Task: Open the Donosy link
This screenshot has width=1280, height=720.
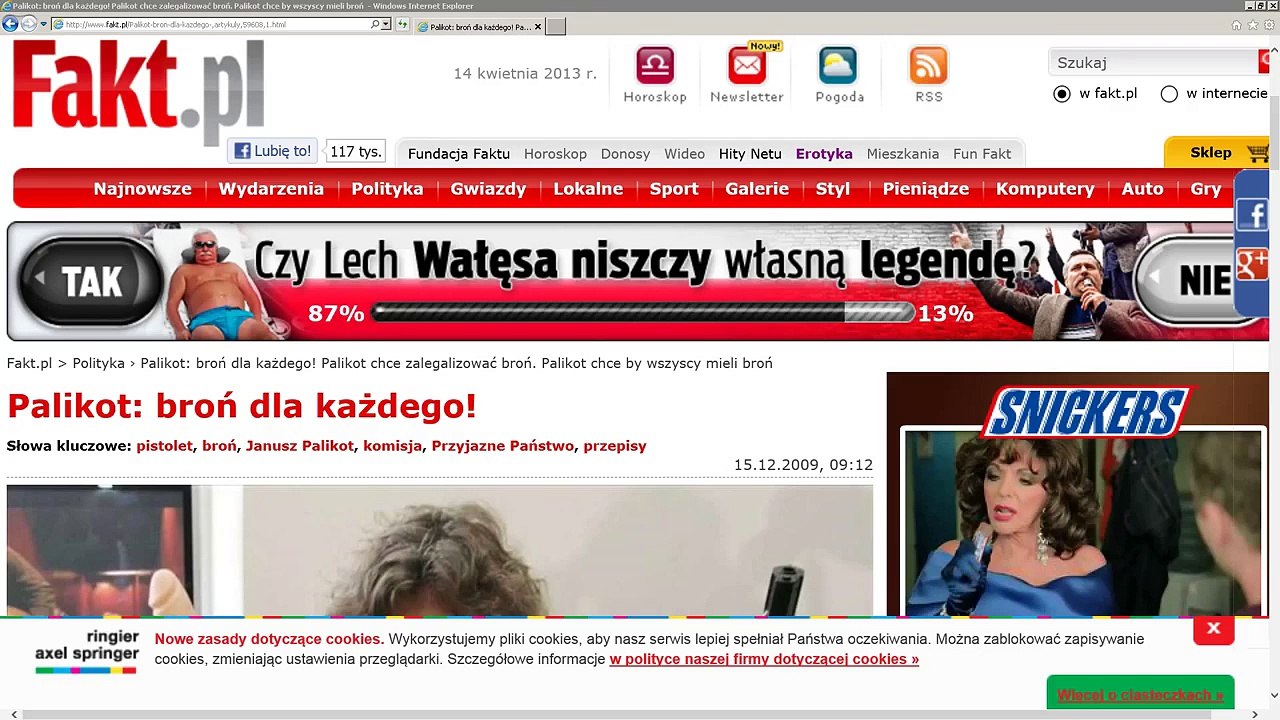Action: tap(625, 154)
